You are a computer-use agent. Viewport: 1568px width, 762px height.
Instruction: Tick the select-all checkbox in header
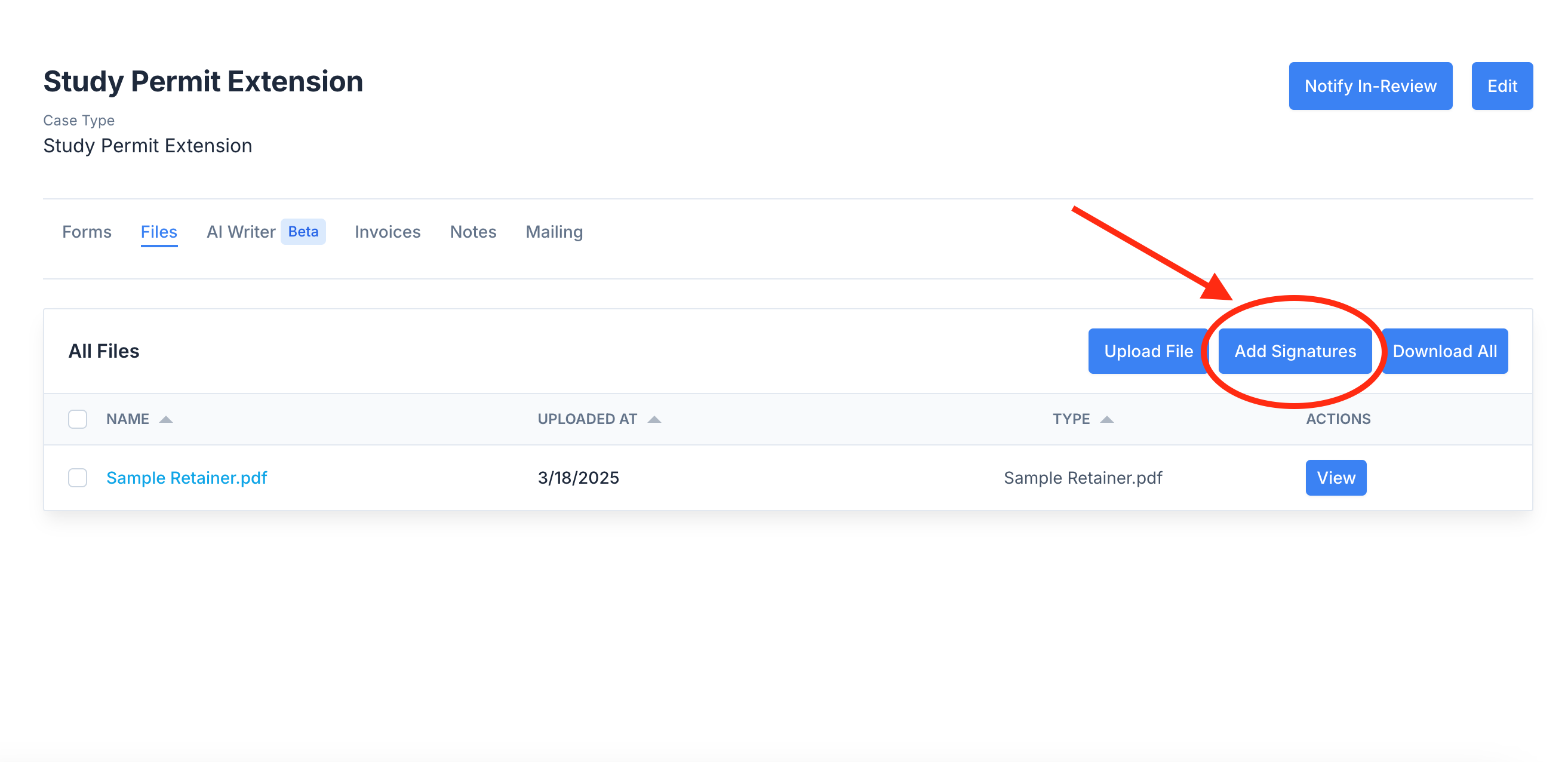(77, 419)
